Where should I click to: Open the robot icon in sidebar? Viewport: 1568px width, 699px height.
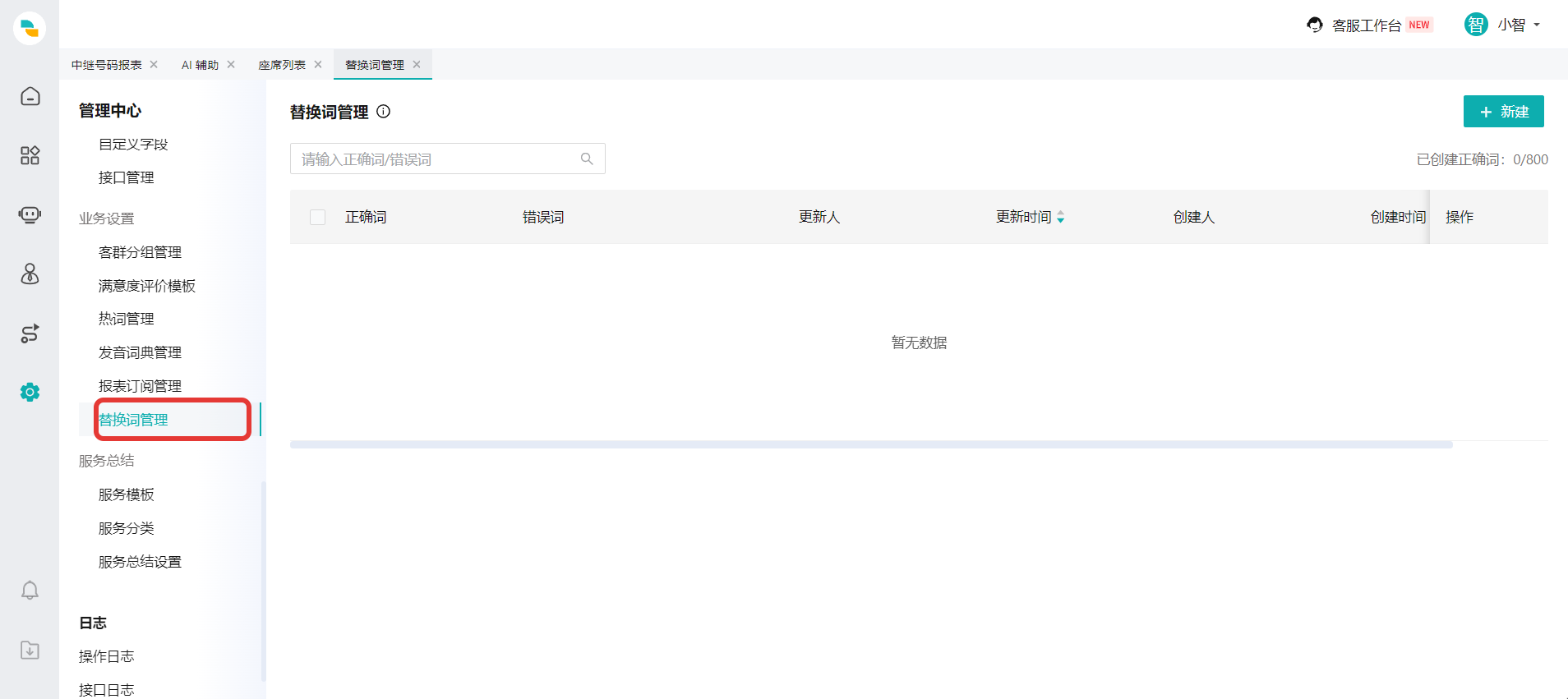[x=30, y=214]
